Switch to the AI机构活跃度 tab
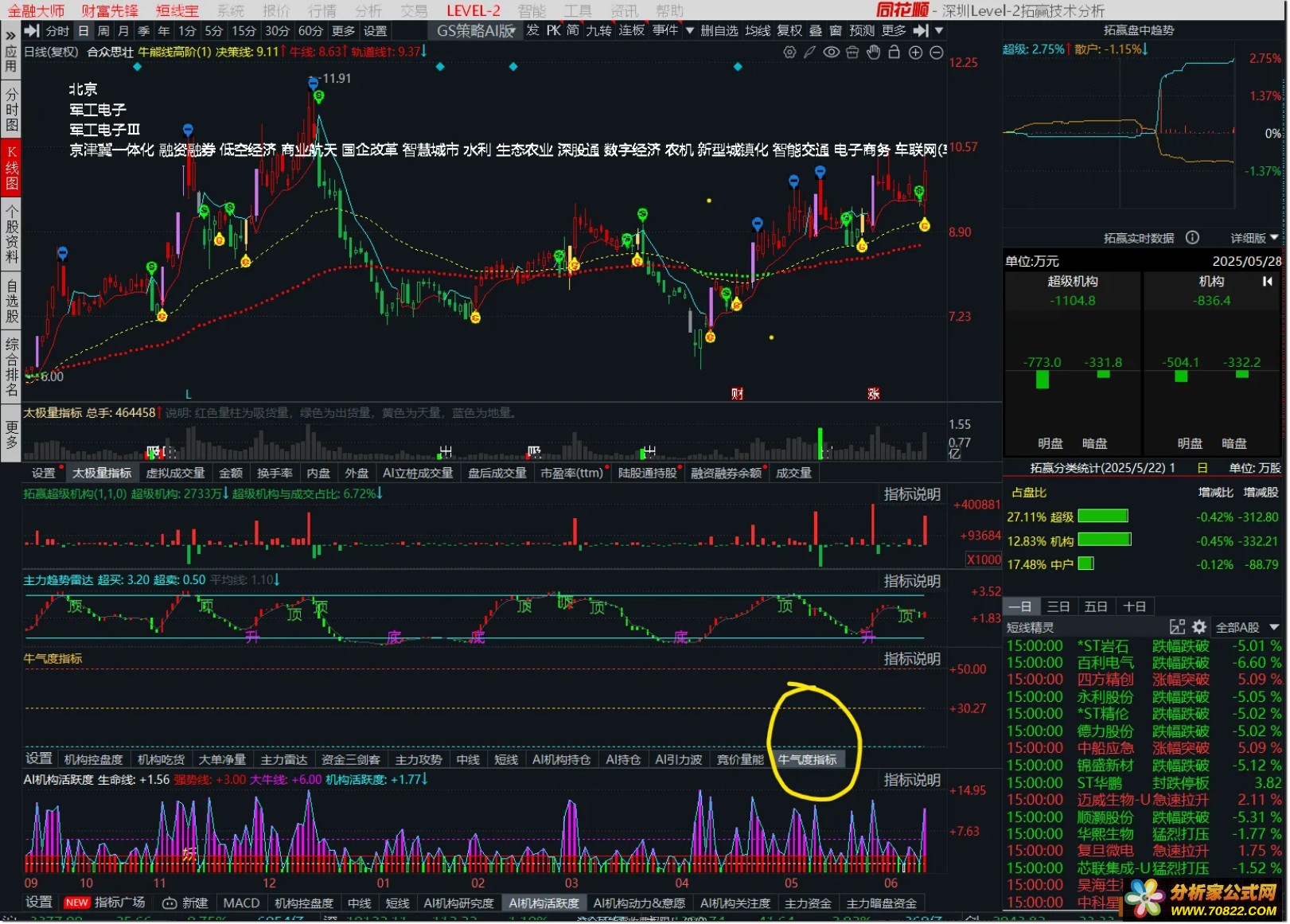The height and width of the screenshot is (924, 1290). (x=544, y=903)
